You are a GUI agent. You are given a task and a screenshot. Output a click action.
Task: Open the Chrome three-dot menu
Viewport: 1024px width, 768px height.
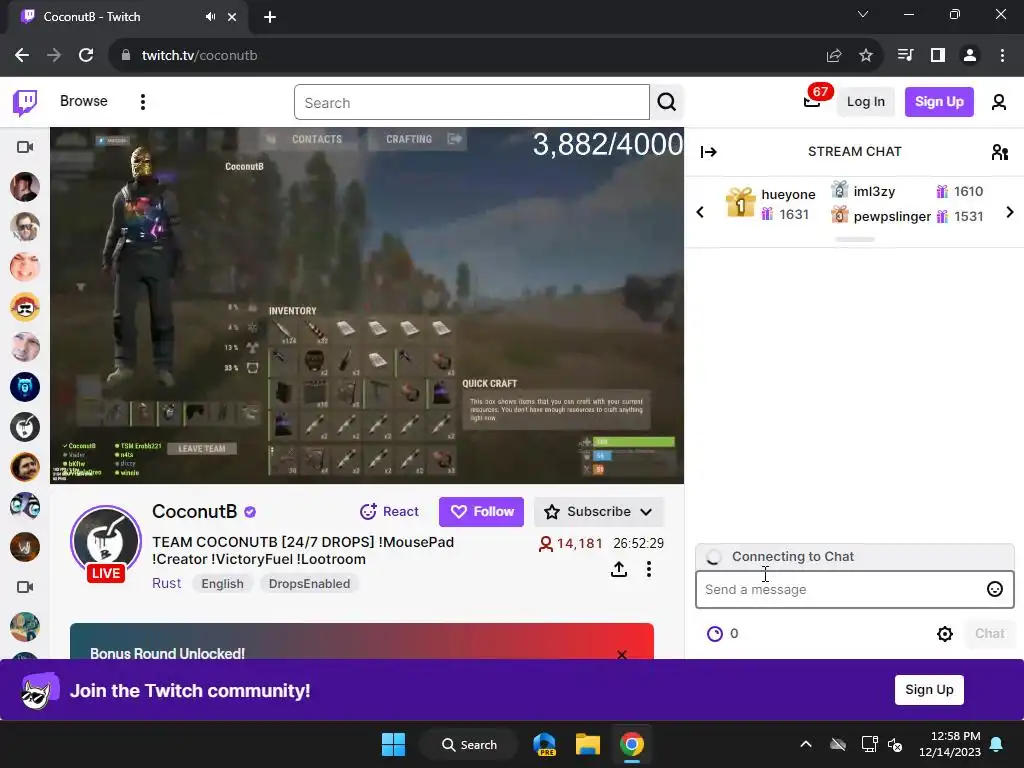(1002, 56)
